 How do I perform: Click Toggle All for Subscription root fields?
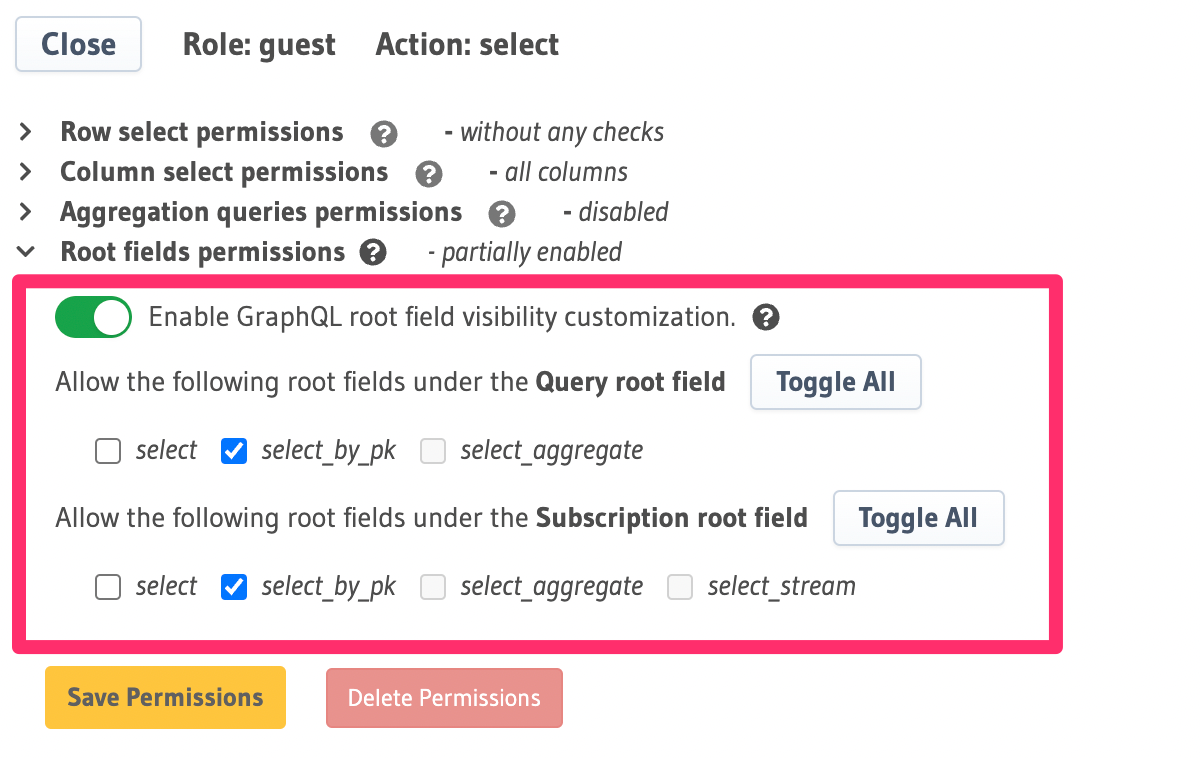click(x=918, y=518)
